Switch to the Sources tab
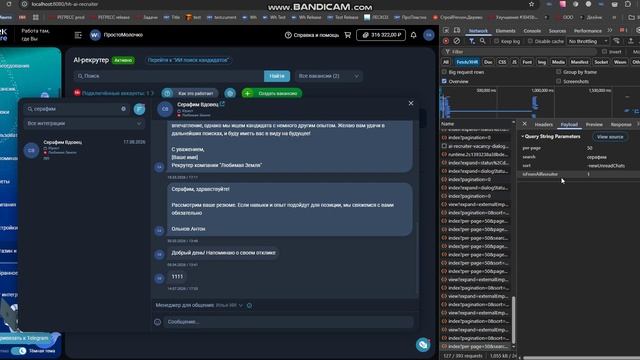Viewport: 640px width, 360px height. [557, 31]
